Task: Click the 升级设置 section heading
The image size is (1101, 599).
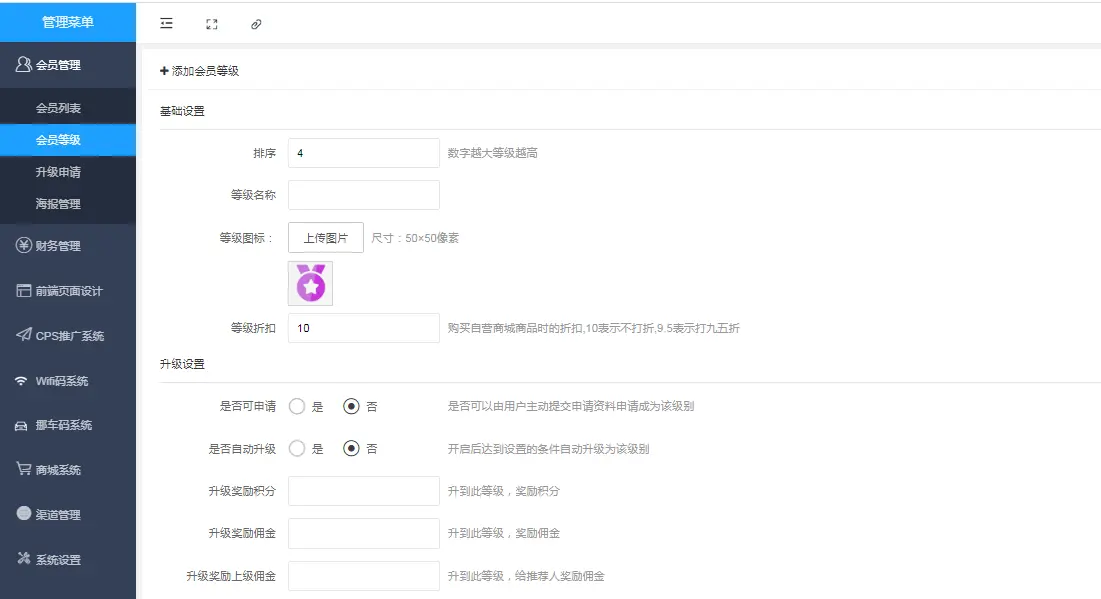Action: click(x=183, y=364)
